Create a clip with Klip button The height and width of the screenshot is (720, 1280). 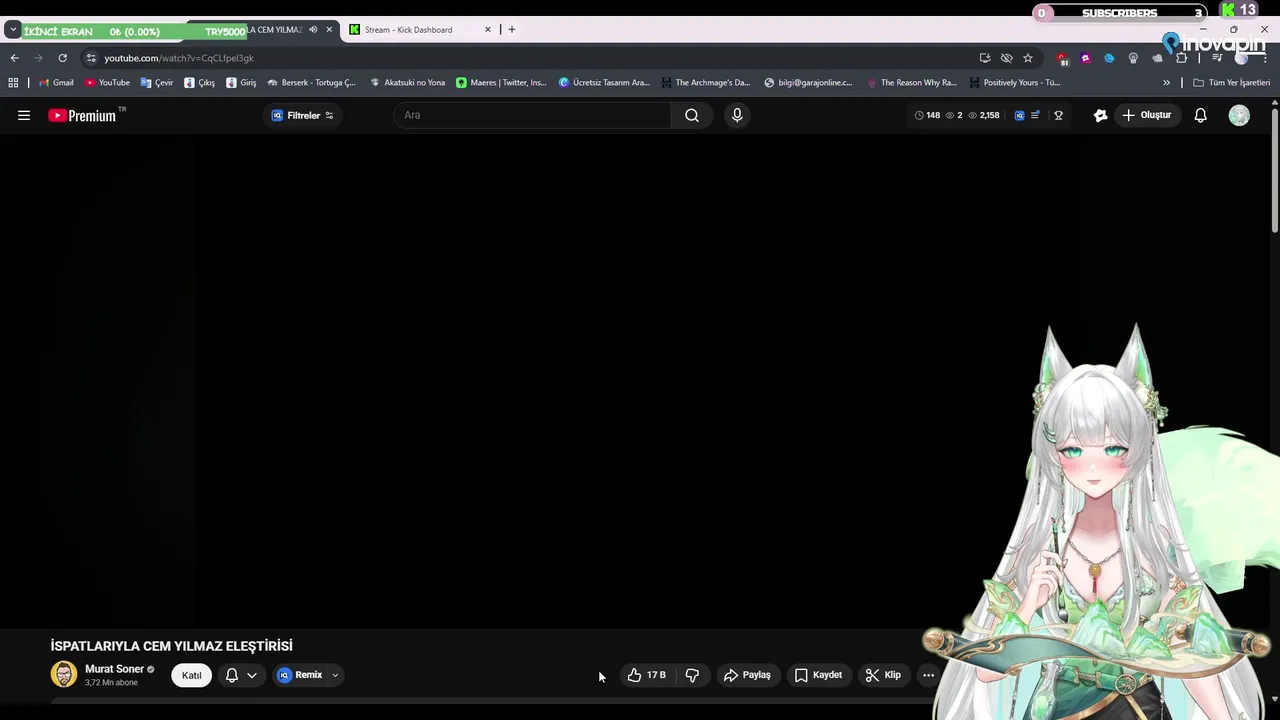click(x=883, y=675)
